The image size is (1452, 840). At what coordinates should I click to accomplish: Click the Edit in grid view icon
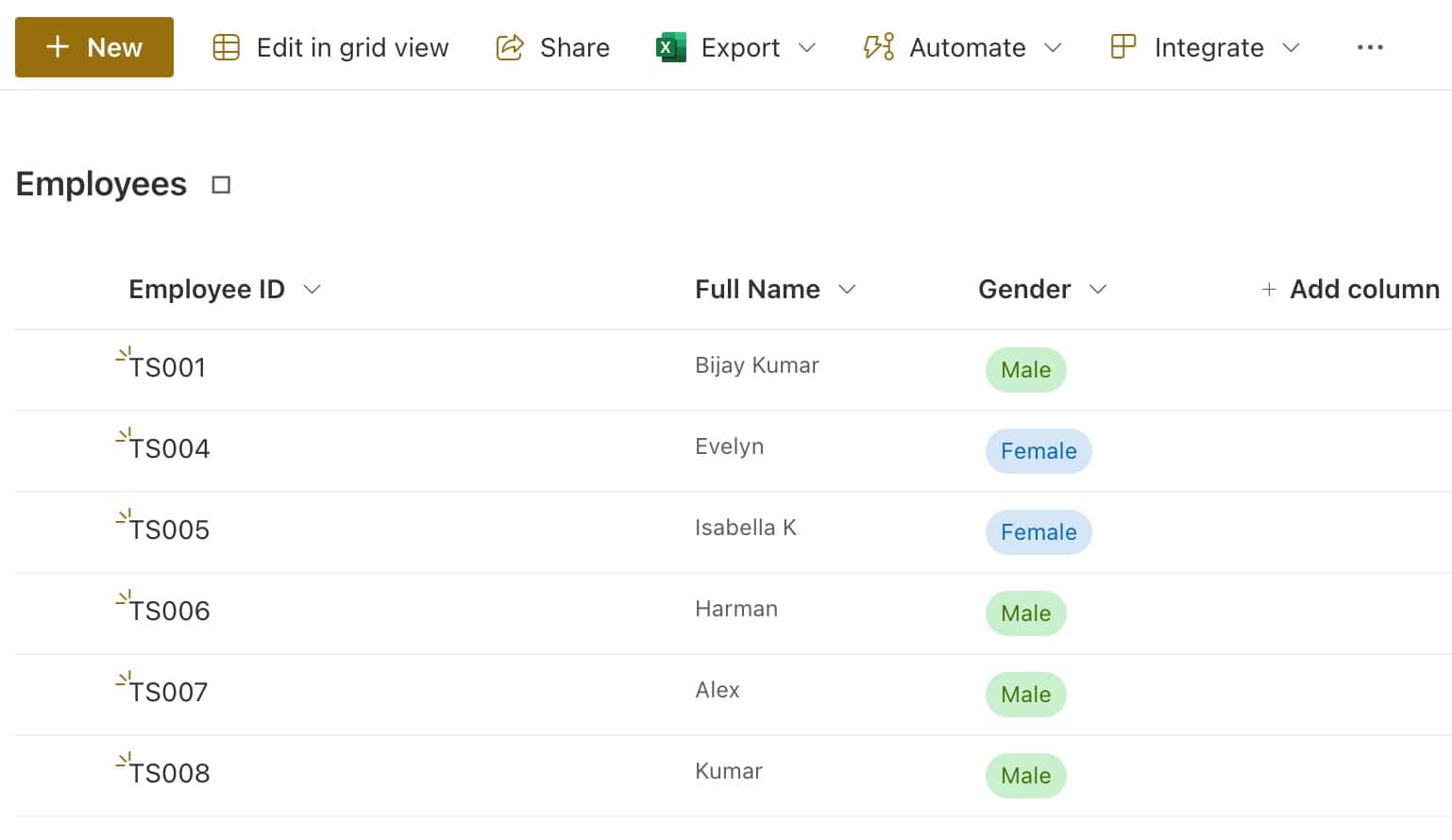pyautogui.click(x=226, y=47)
